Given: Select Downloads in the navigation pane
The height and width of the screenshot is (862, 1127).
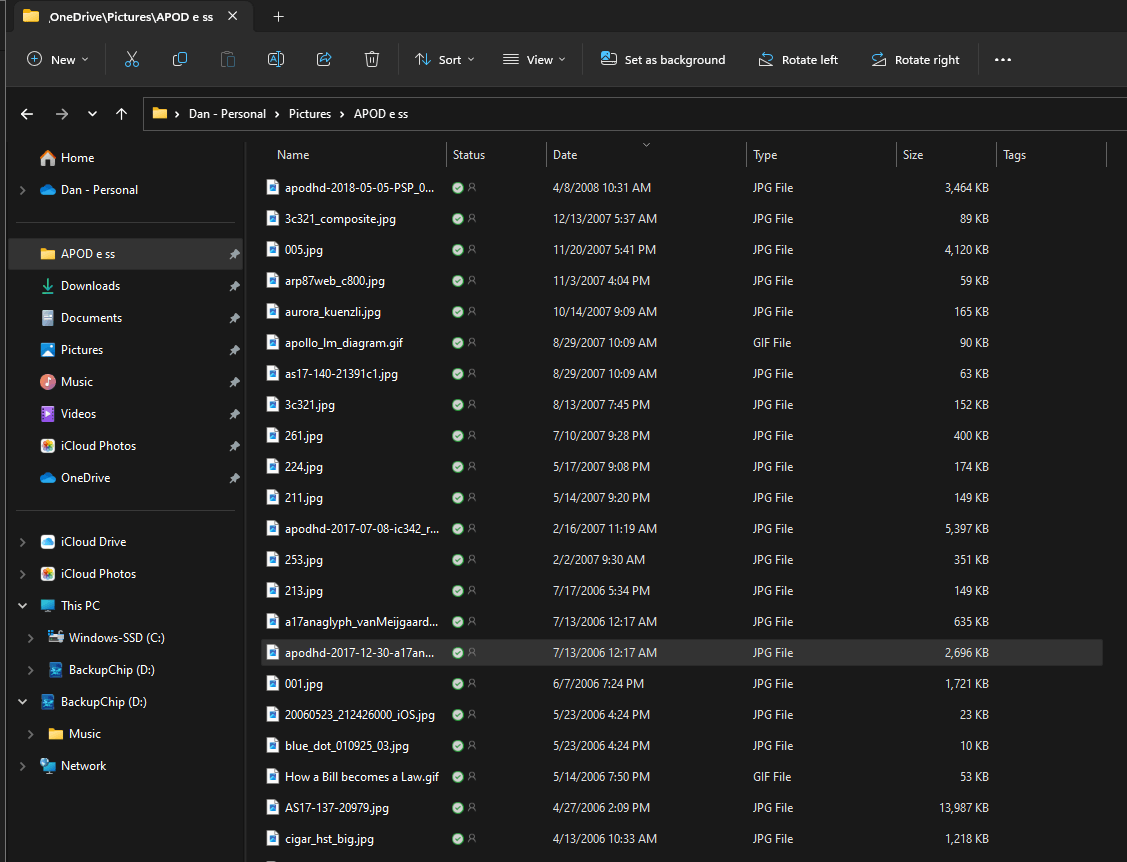Looking at the screenshot, I should [90, 286].
